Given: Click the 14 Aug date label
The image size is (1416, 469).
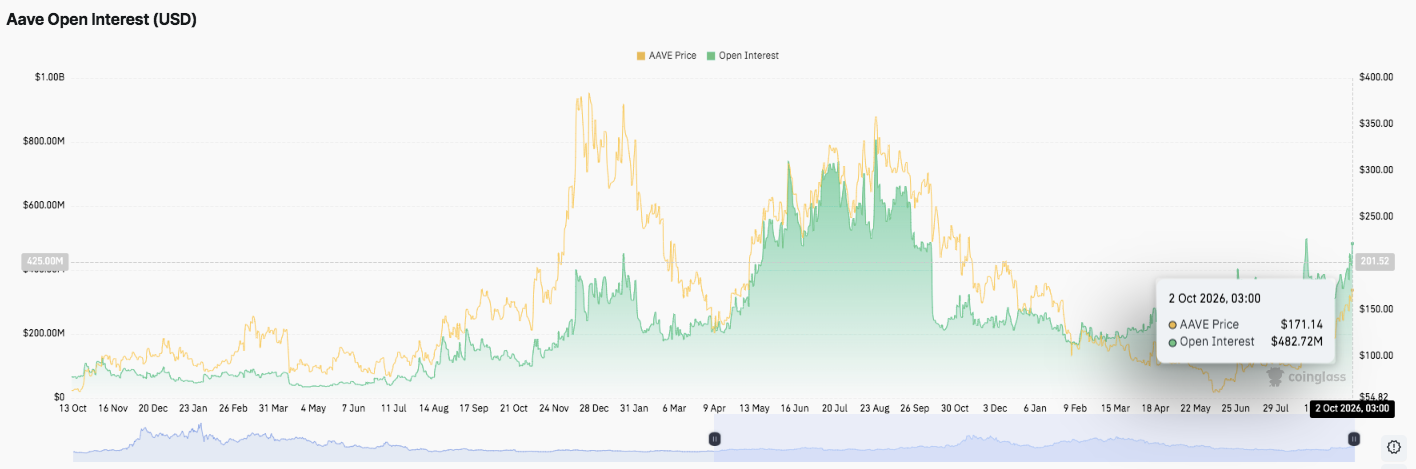Looking at the screenshot, I should (x=434, y=408).
